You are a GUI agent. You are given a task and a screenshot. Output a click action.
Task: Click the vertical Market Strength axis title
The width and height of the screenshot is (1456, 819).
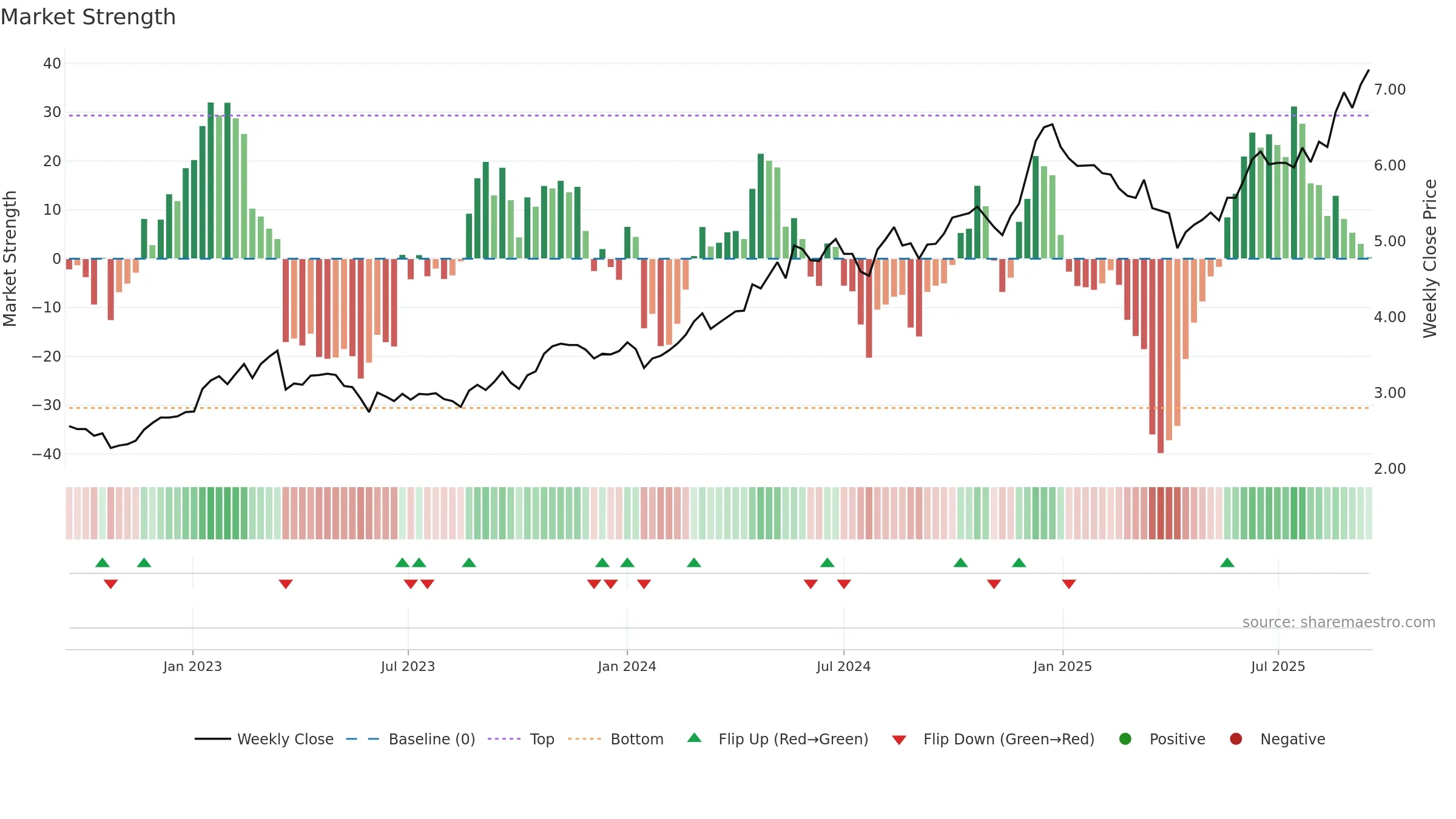point(10,258)
